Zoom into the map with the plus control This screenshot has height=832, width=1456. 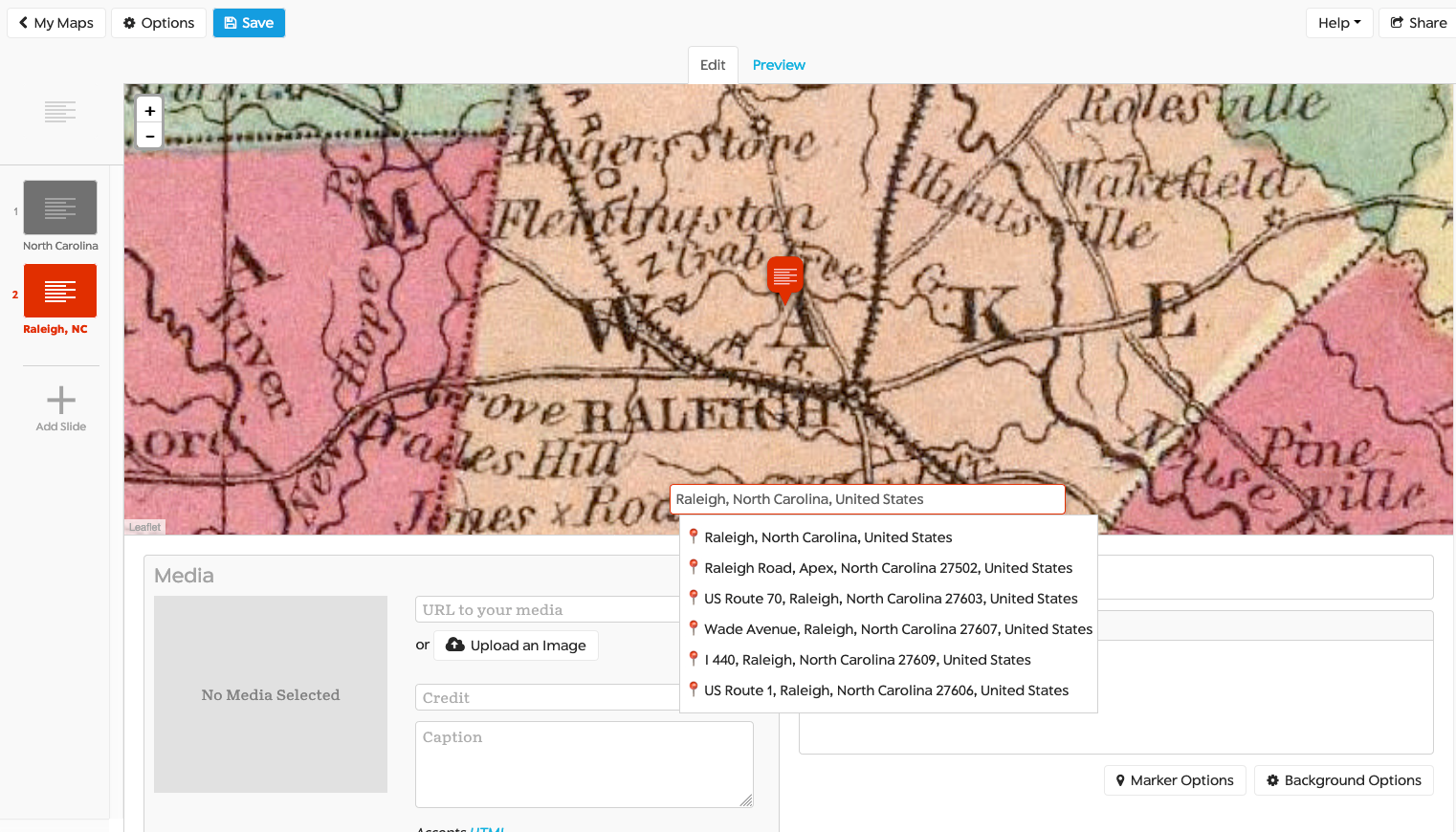149,110
